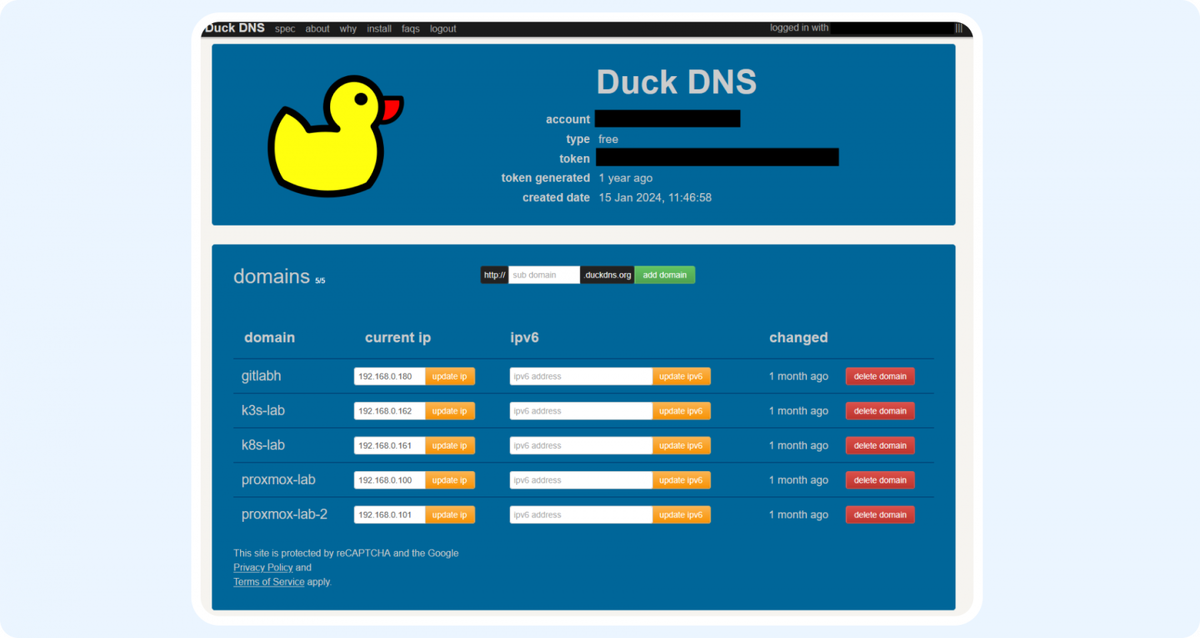Select the k3s-lab domain name
Screen dimensions: 1200x638
(x=265, y=410)
